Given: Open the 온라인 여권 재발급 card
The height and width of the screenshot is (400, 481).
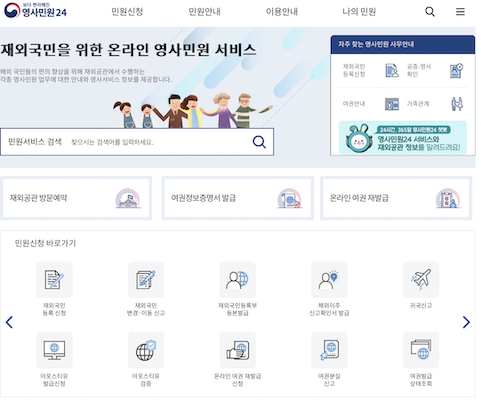Looking at the screenshot, I should click(396, 198).
